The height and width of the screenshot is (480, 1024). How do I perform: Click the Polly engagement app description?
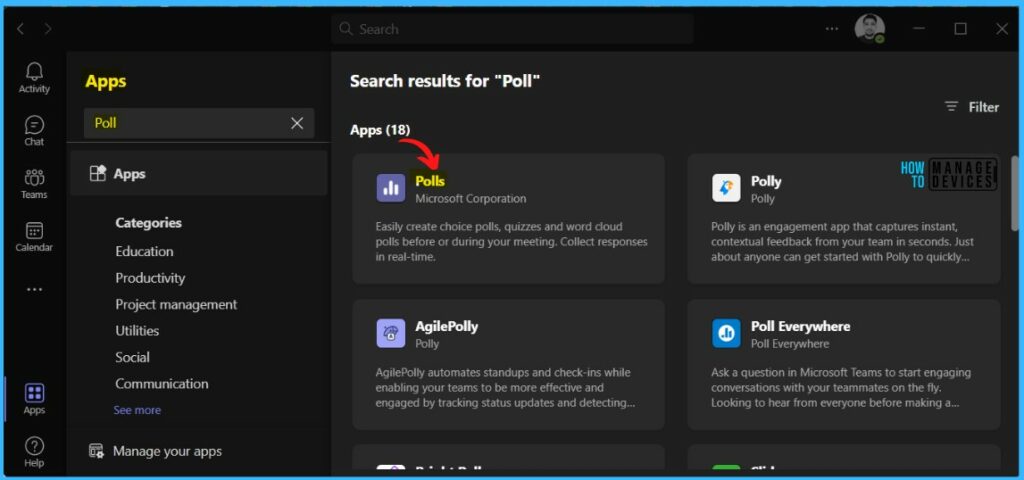pyautogui.click(x=842, y=242)
